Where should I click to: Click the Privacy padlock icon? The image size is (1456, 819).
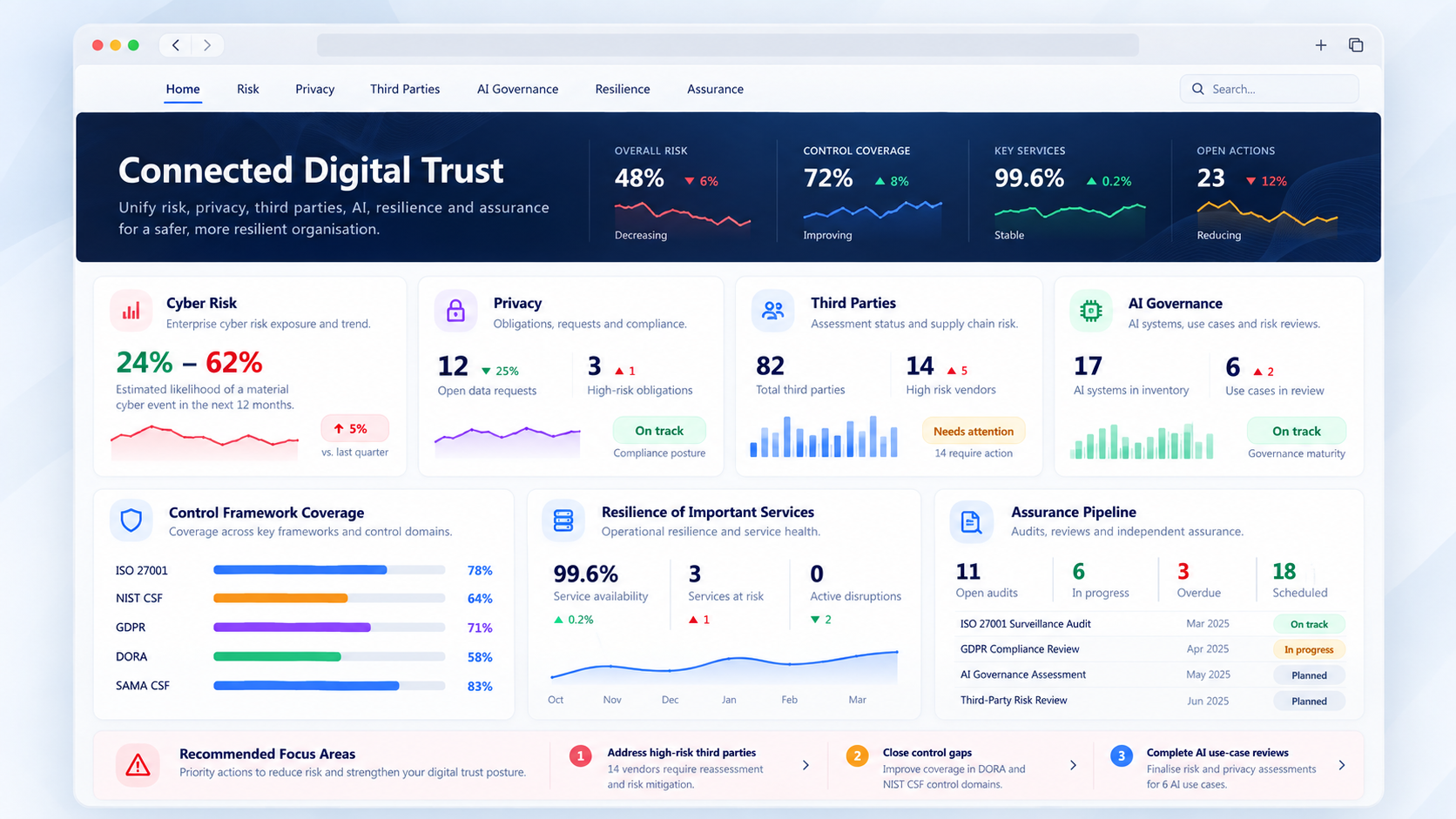click(455, 311)
